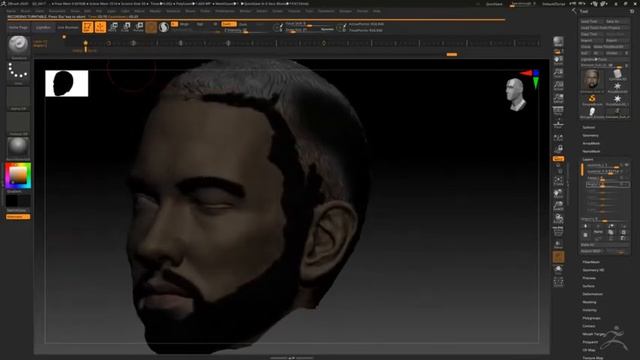Click the head silhouette thumbnail in canvas
640x360 pixels.
pos(67,83)
